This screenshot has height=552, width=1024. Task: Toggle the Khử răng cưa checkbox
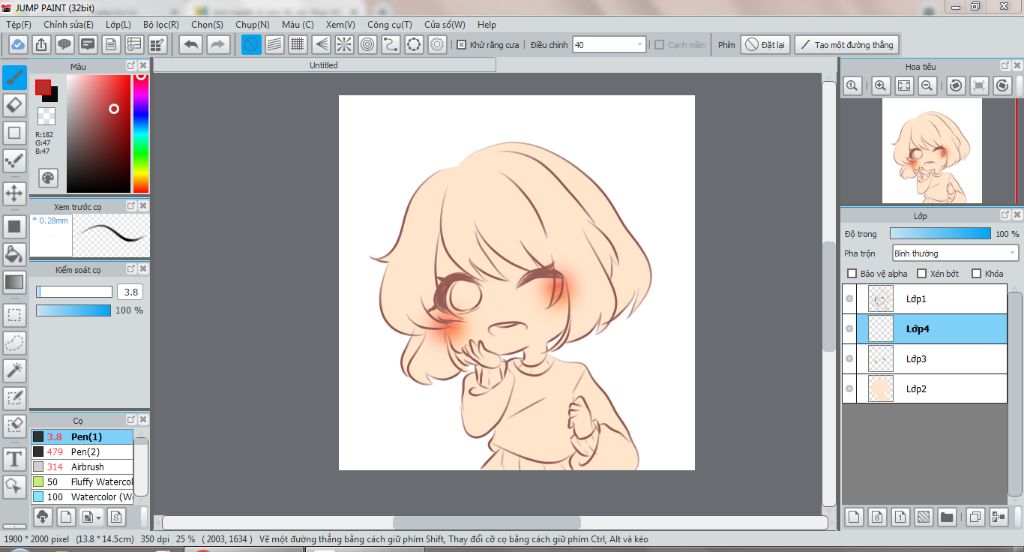tap(461, 44)
